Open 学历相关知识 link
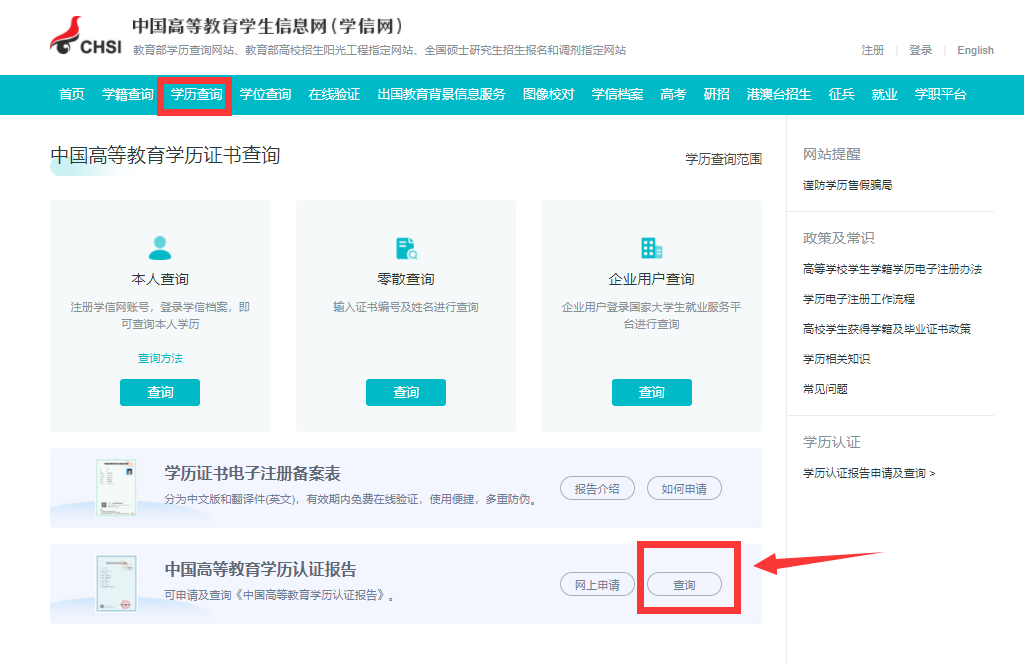 tap(837, 359)
